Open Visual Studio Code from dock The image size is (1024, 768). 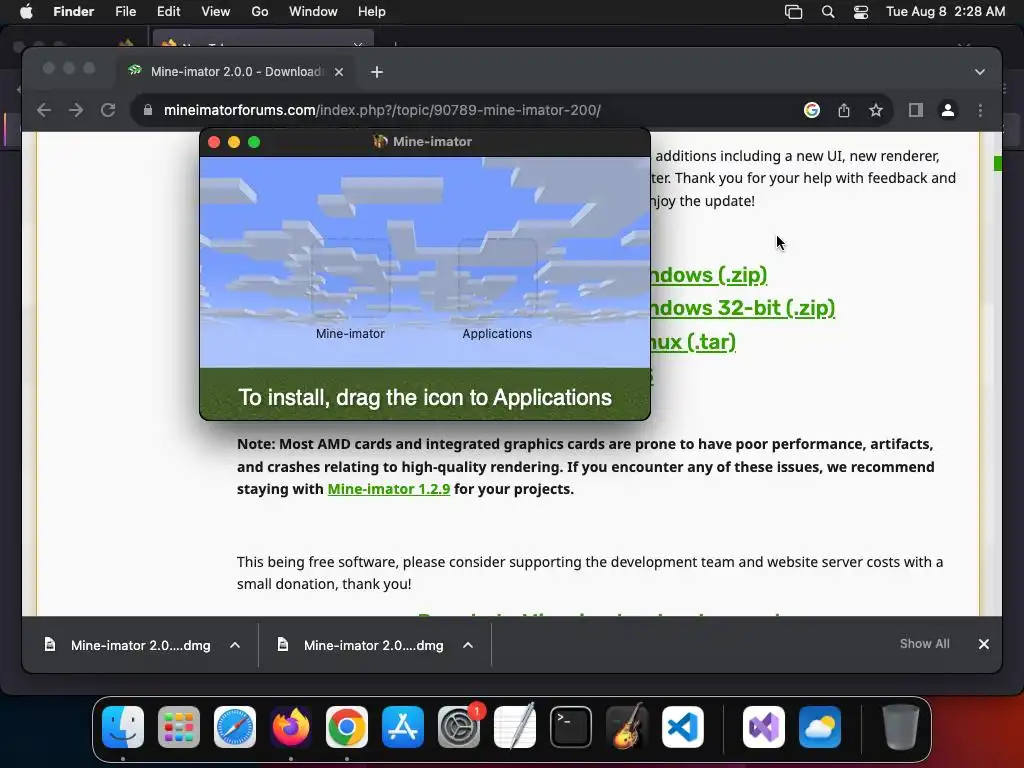(683, 727)
